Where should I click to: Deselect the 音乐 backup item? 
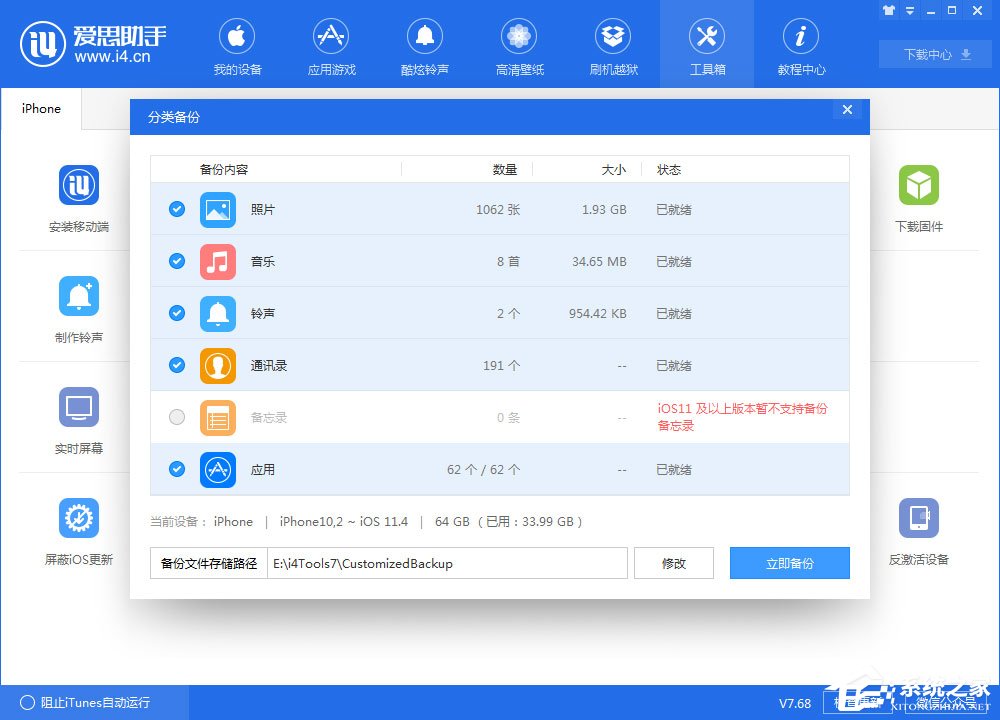click(x=176, y=261)
